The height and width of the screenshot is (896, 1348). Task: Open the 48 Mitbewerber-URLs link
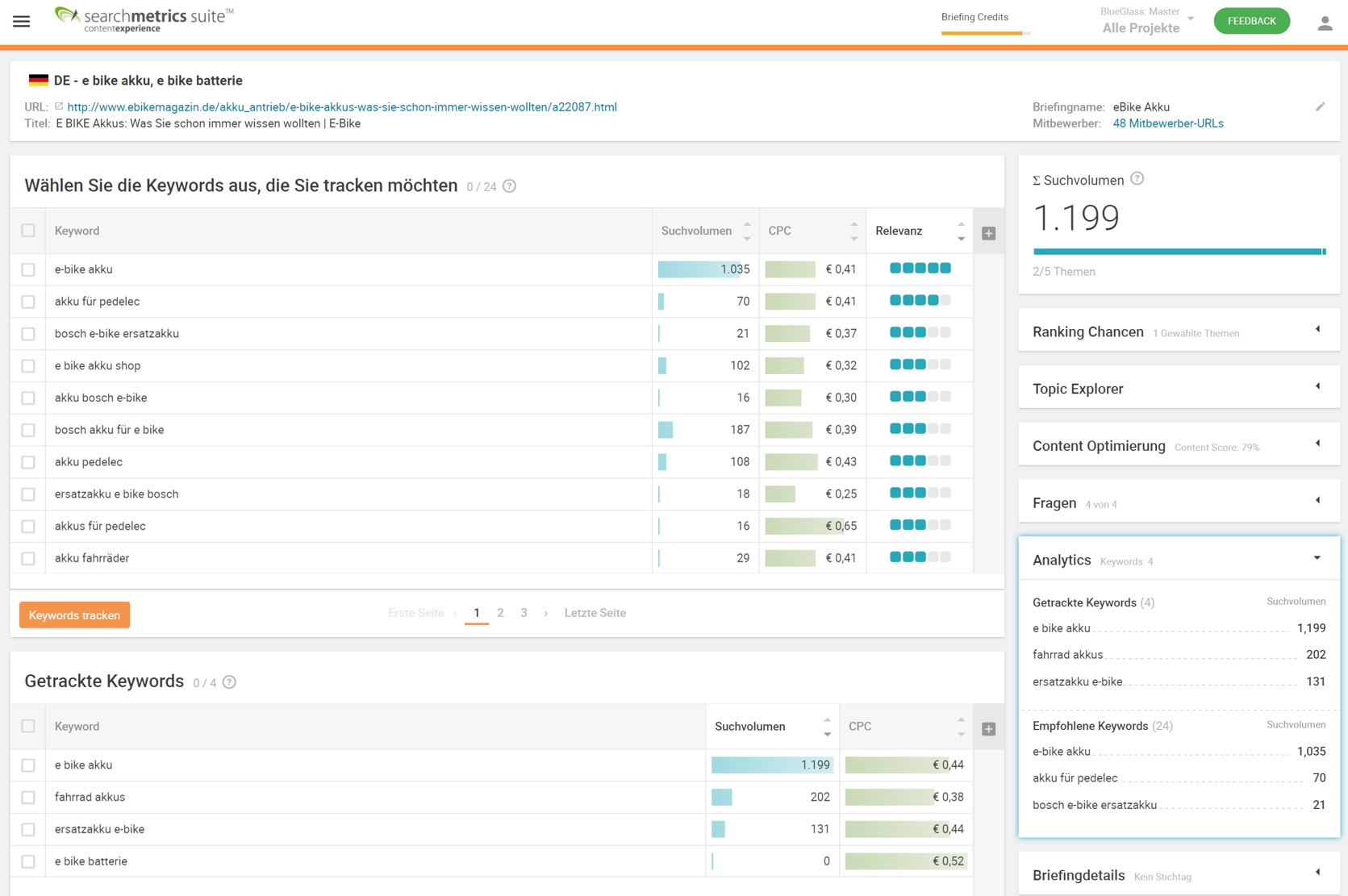coord(1167,123)
